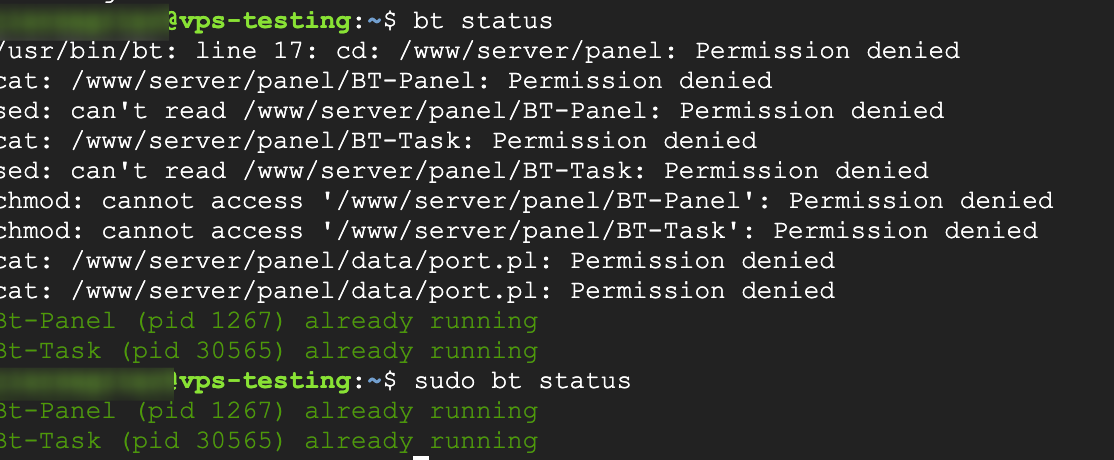Click the terminal cursor block at bottom
Screen dimensions: 1114x460
(421, 458)
